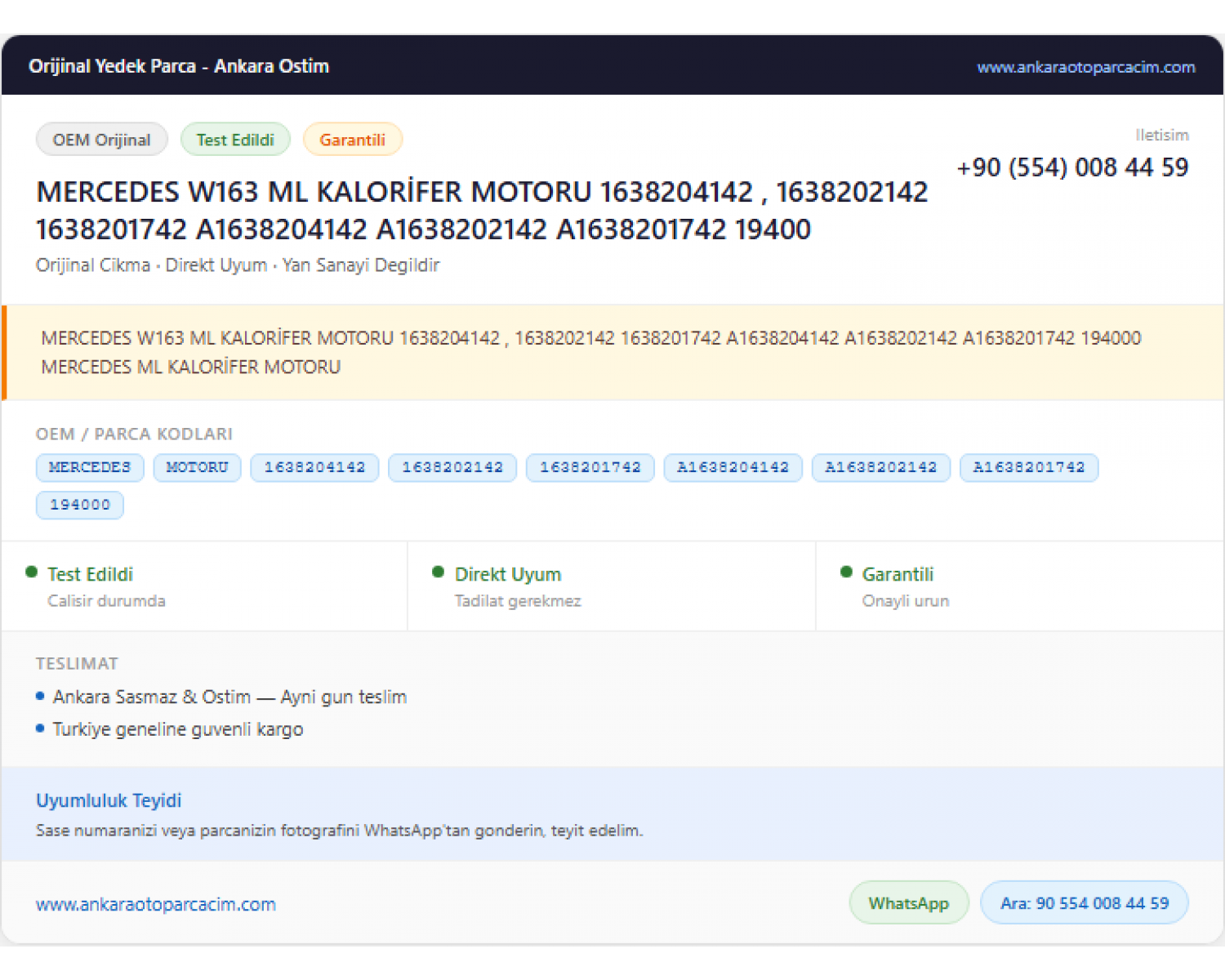
Task: Click the OEM Orijinal badge
Action: [102, 140]
